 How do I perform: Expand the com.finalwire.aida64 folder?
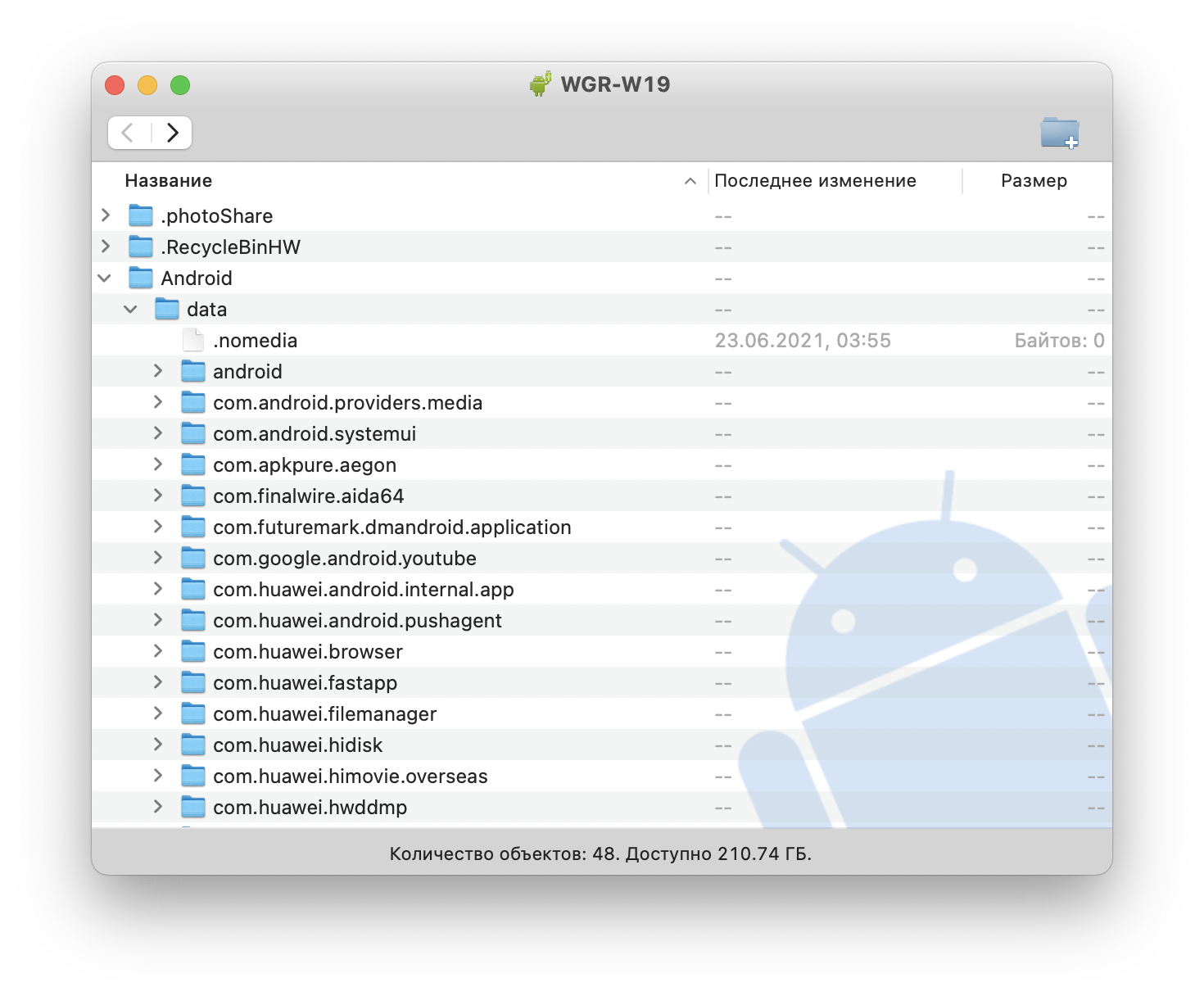tap(158, 496)
